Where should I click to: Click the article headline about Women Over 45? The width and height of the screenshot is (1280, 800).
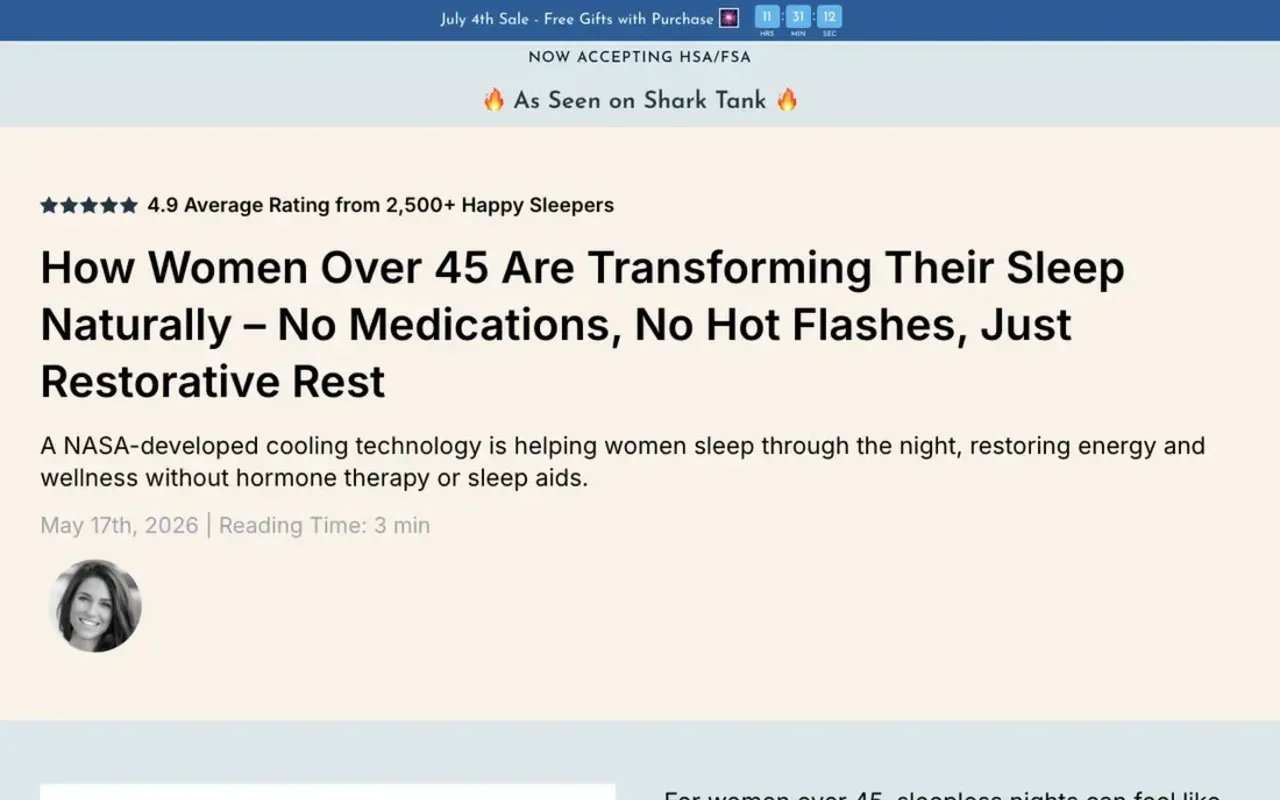coord(583,325)
